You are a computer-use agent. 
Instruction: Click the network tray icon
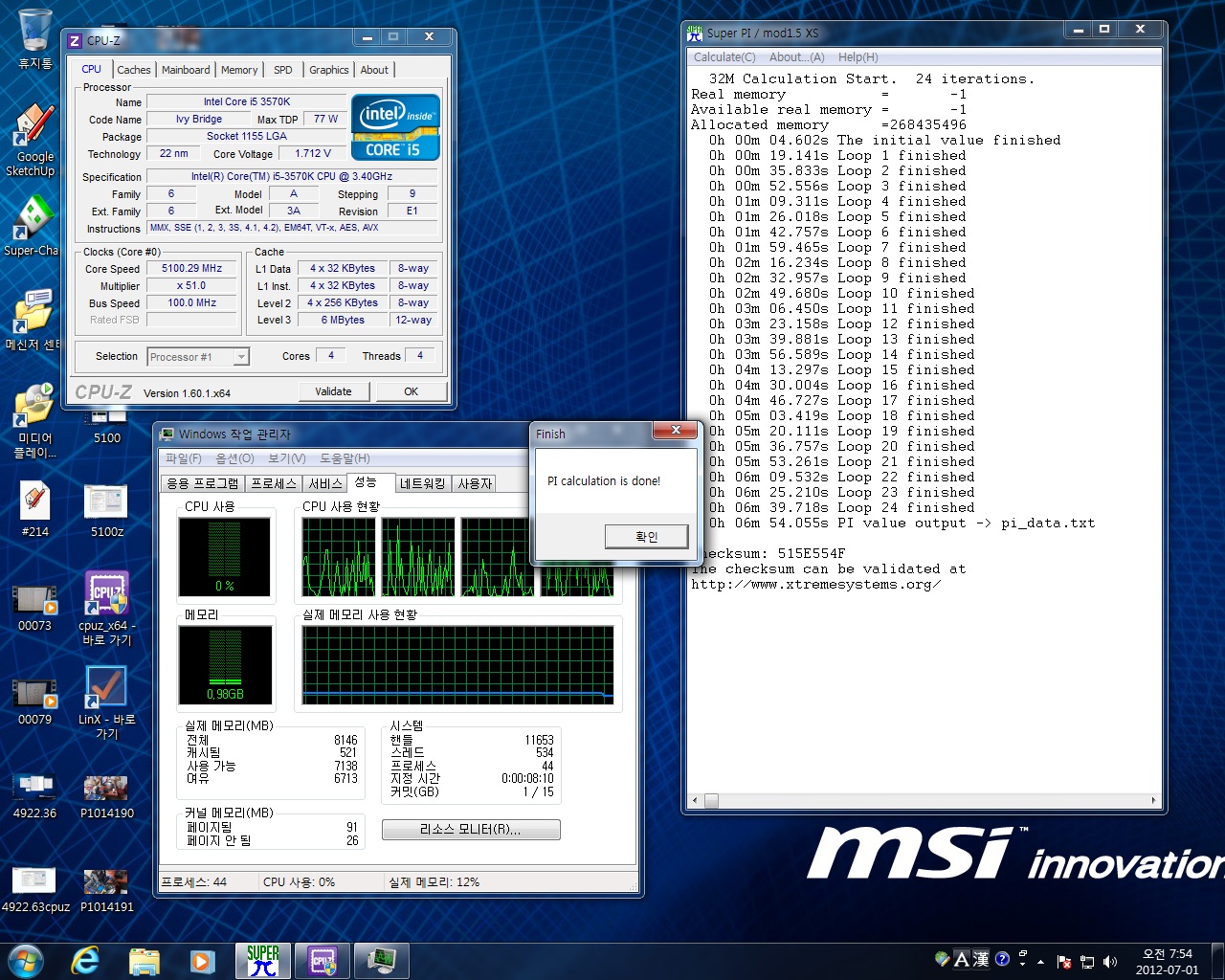[x=1087, y=962]
